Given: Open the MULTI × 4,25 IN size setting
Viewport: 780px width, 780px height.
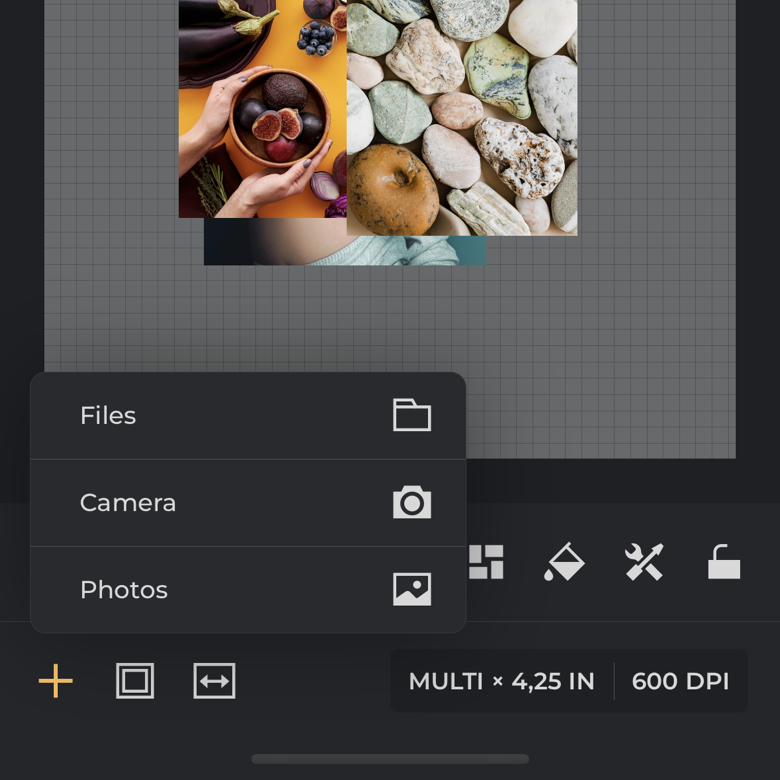Looking at the screenshot, I should tap(501, 682).
